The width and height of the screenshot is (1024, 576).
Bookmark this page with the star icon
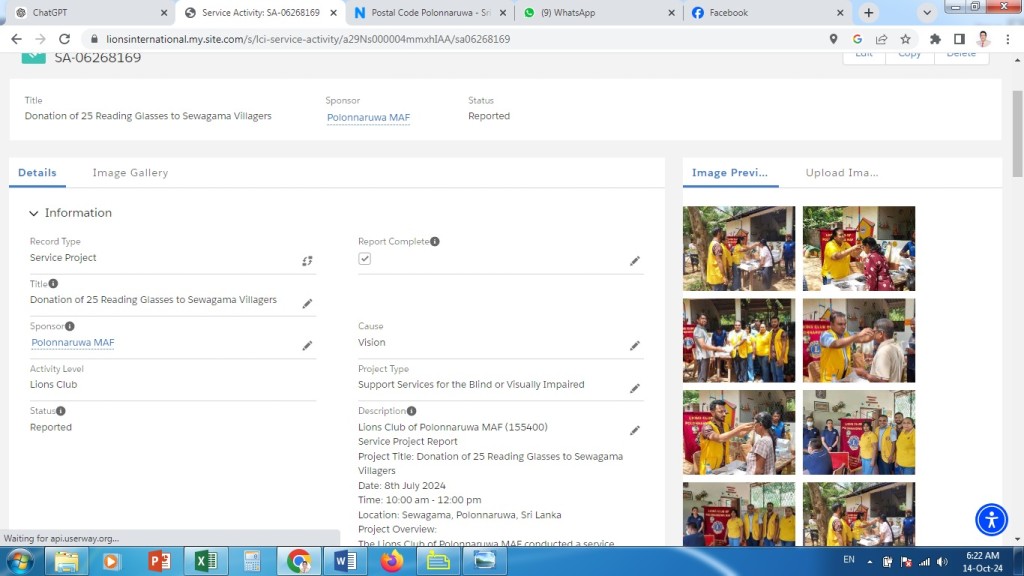click(906, 39)
